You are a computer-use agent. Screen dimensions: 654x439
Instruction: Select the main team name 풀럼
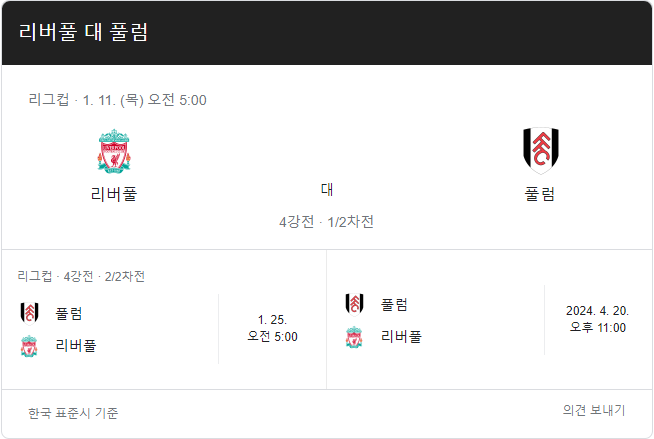(x=540, y=194)
